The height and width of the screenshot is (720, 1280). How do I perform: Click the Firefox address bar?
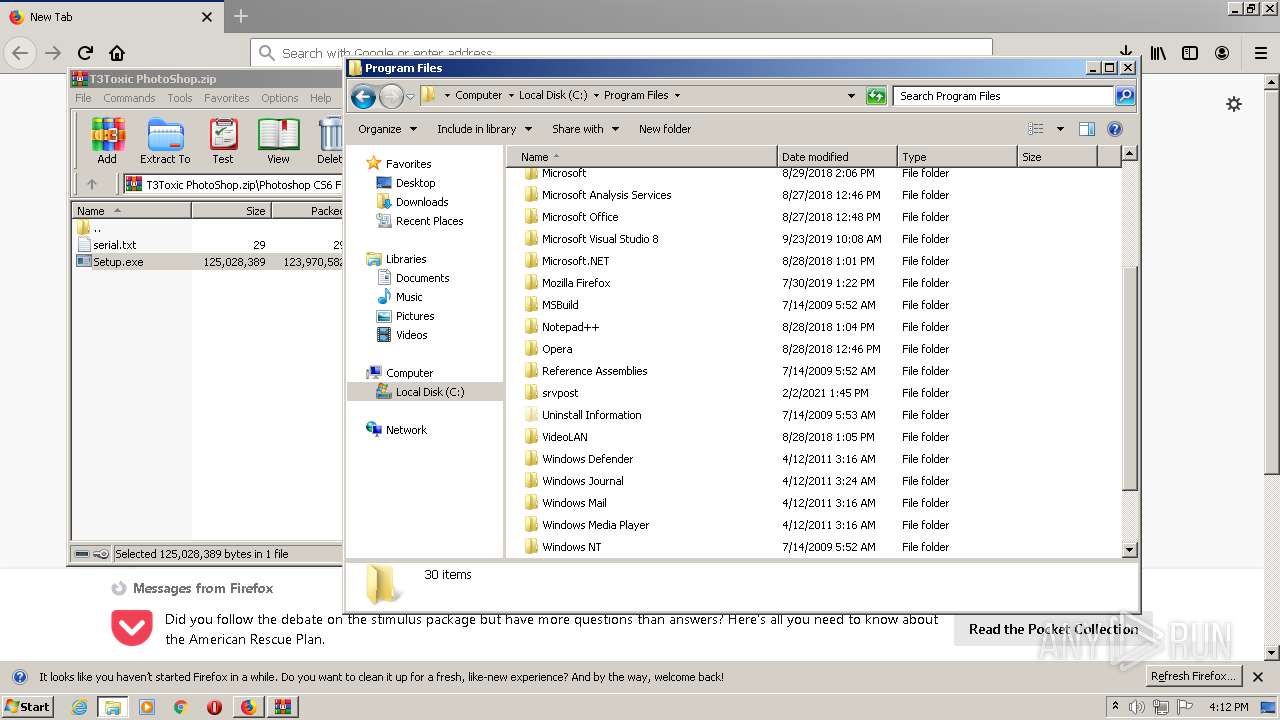[620, 53]
